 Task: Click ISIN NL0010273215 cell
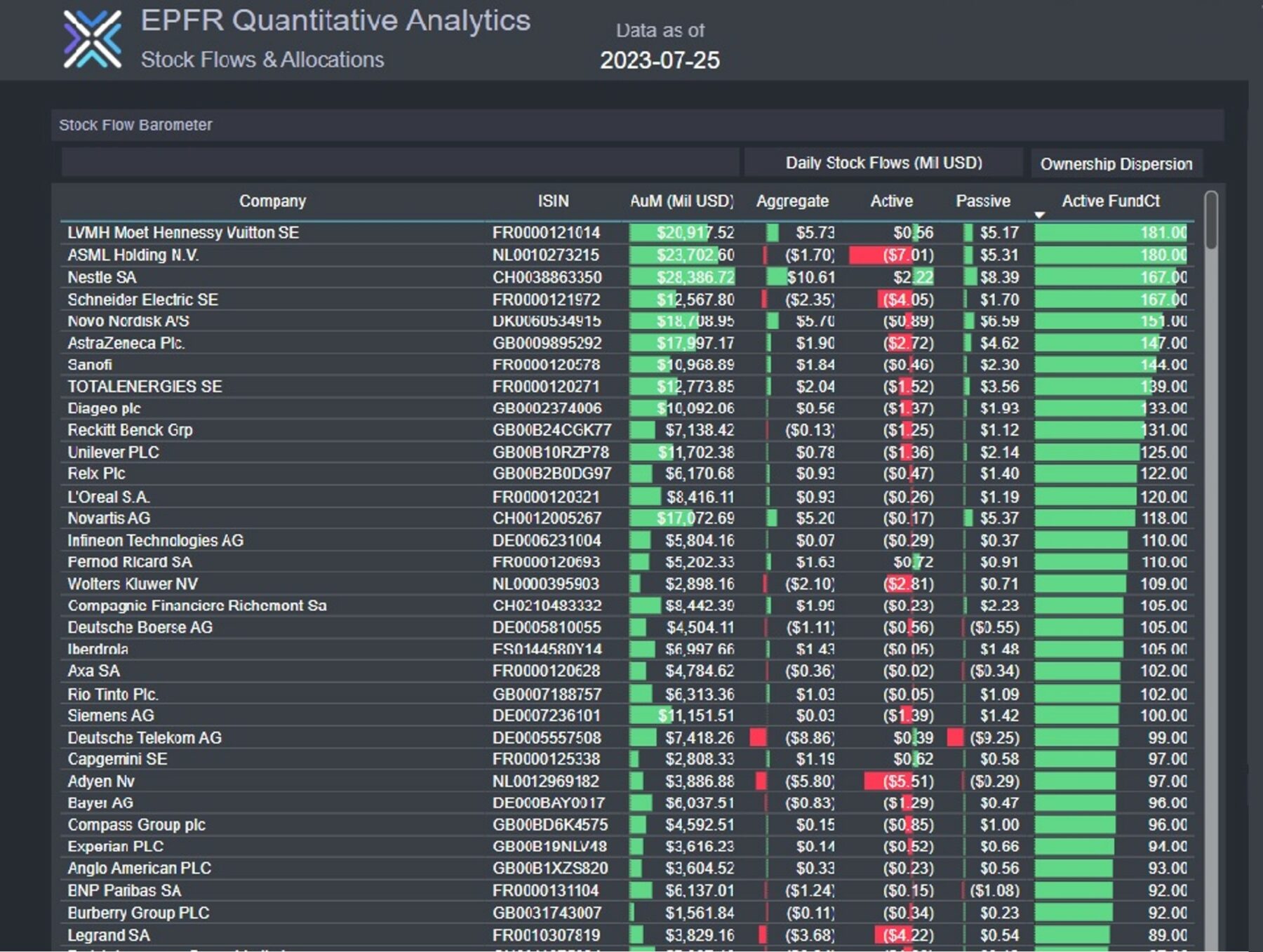[x=546, y=255]
